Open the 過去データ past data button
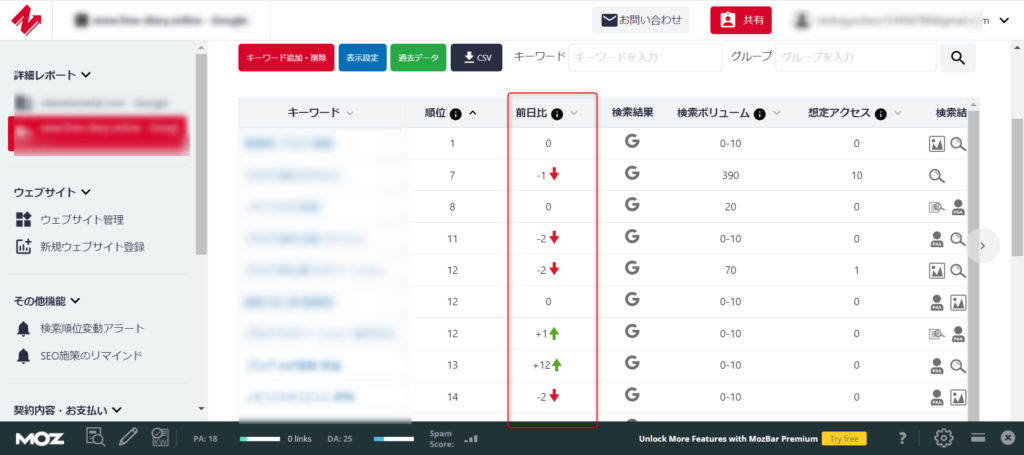 [418, 57]
